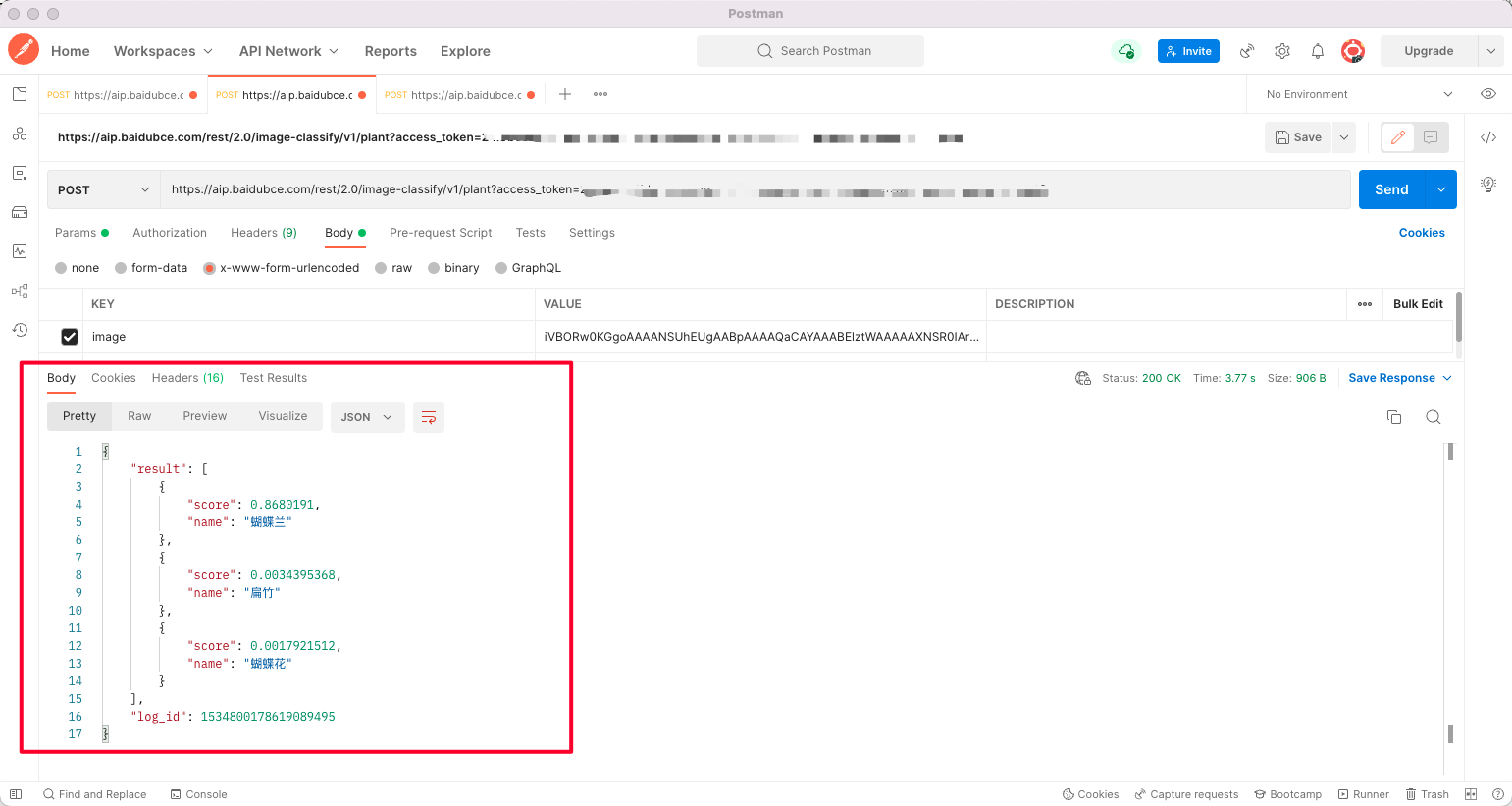Viewport: 1512px width, 806px height.
Task: Open the POST method dropdown
Action: point(104,189)
